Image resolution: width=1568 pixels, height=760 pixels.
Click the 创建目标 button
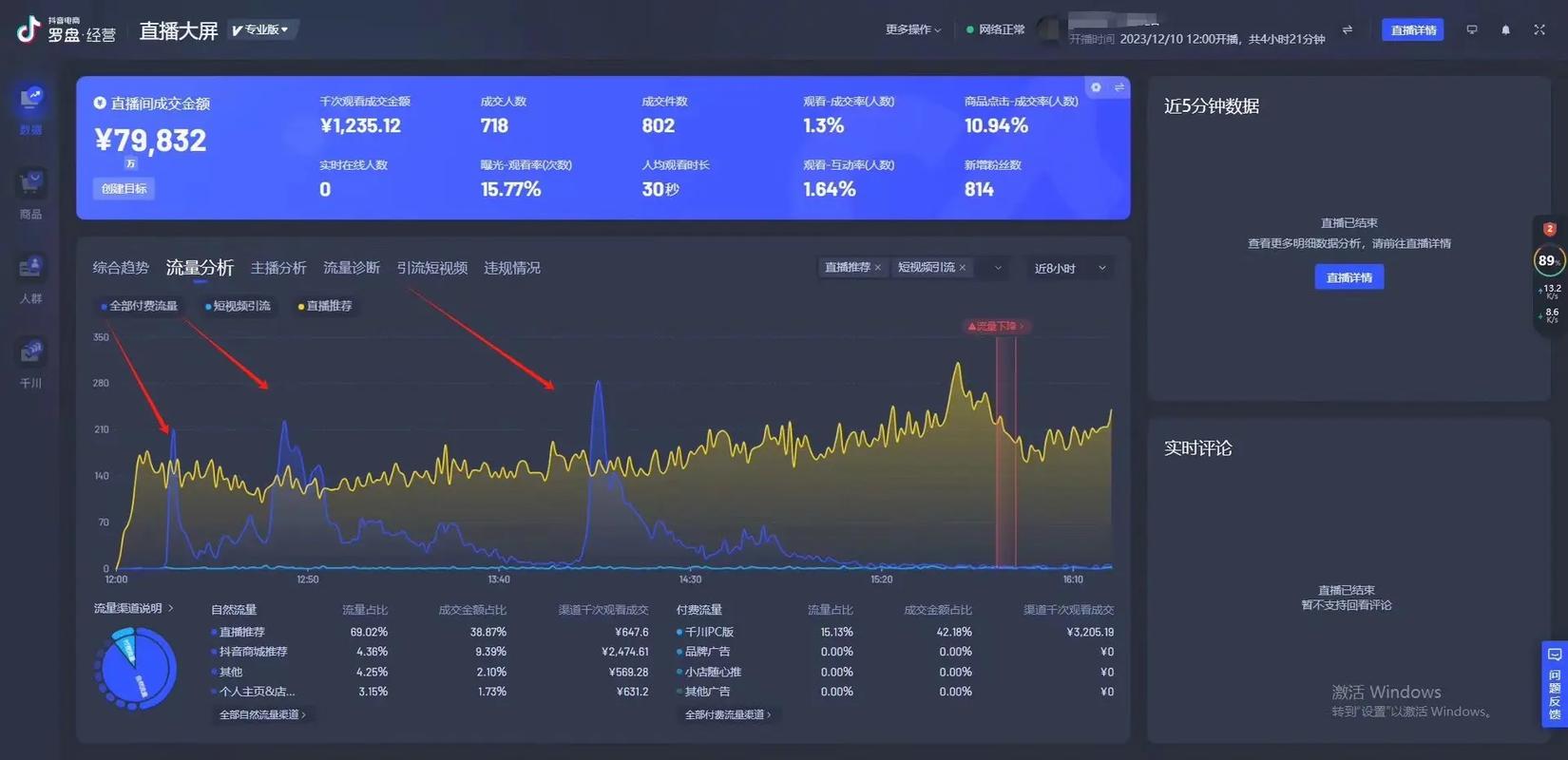click(124, 188)
